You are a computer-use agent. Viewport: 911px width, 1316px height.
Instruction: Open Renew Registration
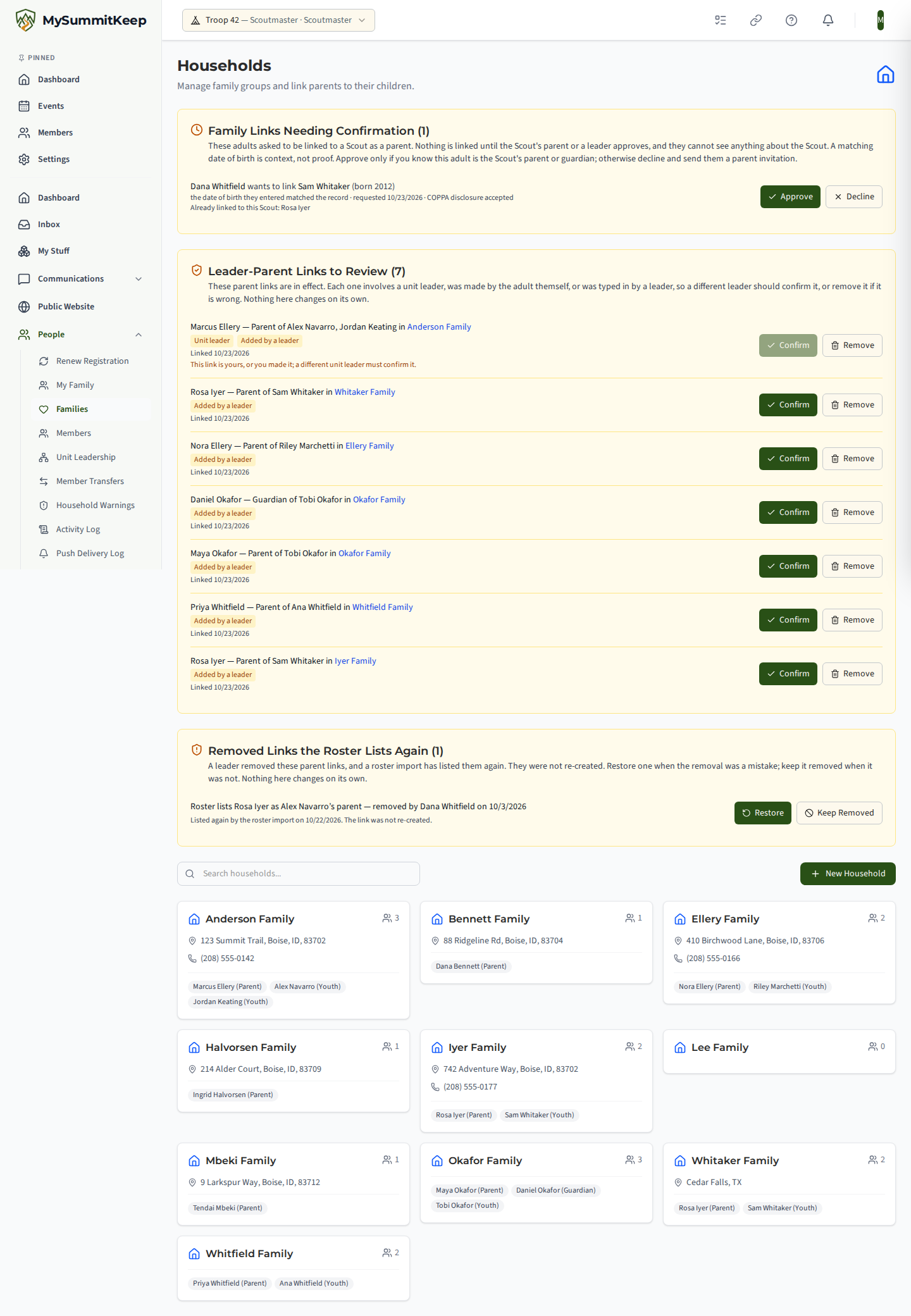coord(91,361)
